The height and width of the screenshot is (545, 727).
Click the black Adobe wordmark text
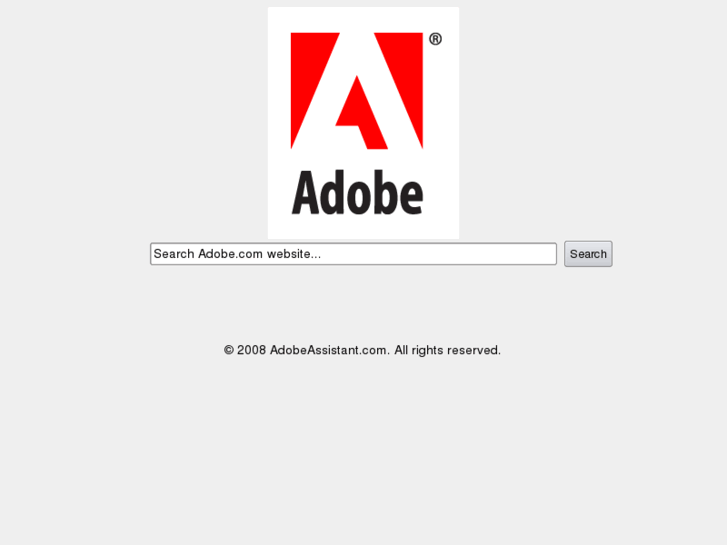pyautogui.click(x=357, y=192)
